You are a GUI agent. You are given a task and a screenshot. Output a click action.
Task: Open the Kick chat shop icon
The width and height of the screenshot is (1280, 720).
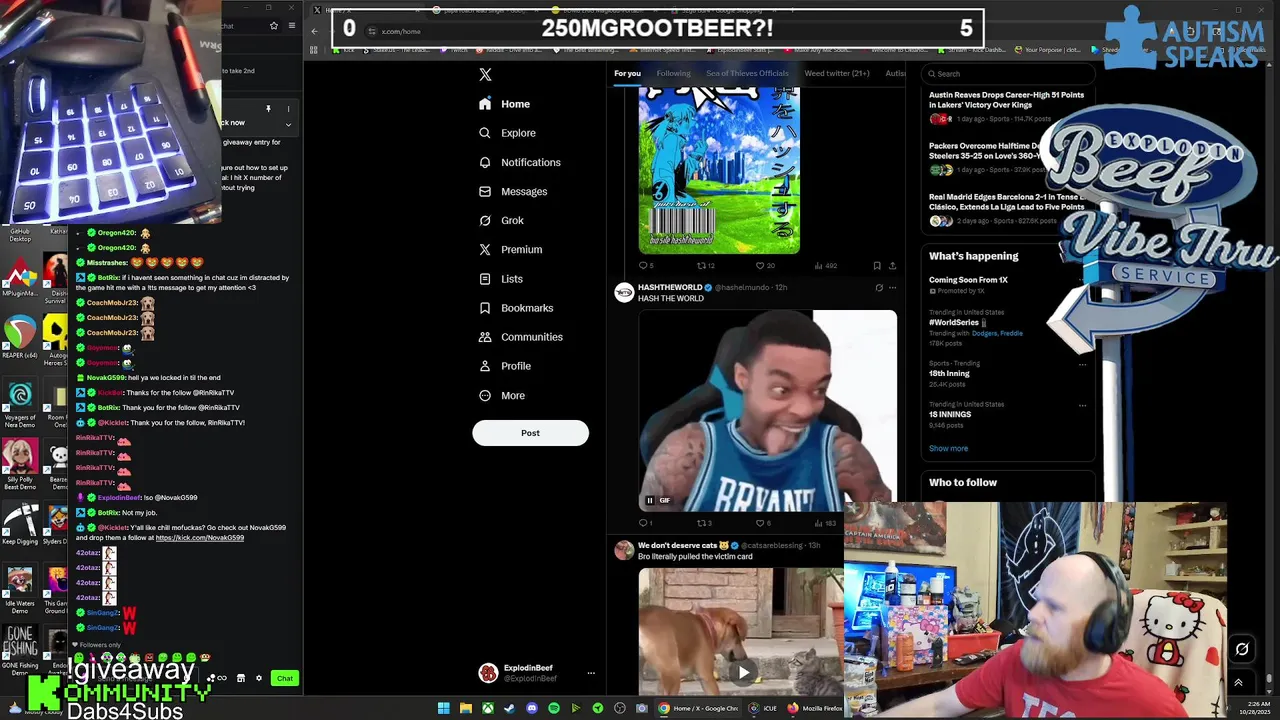[240, 678]
